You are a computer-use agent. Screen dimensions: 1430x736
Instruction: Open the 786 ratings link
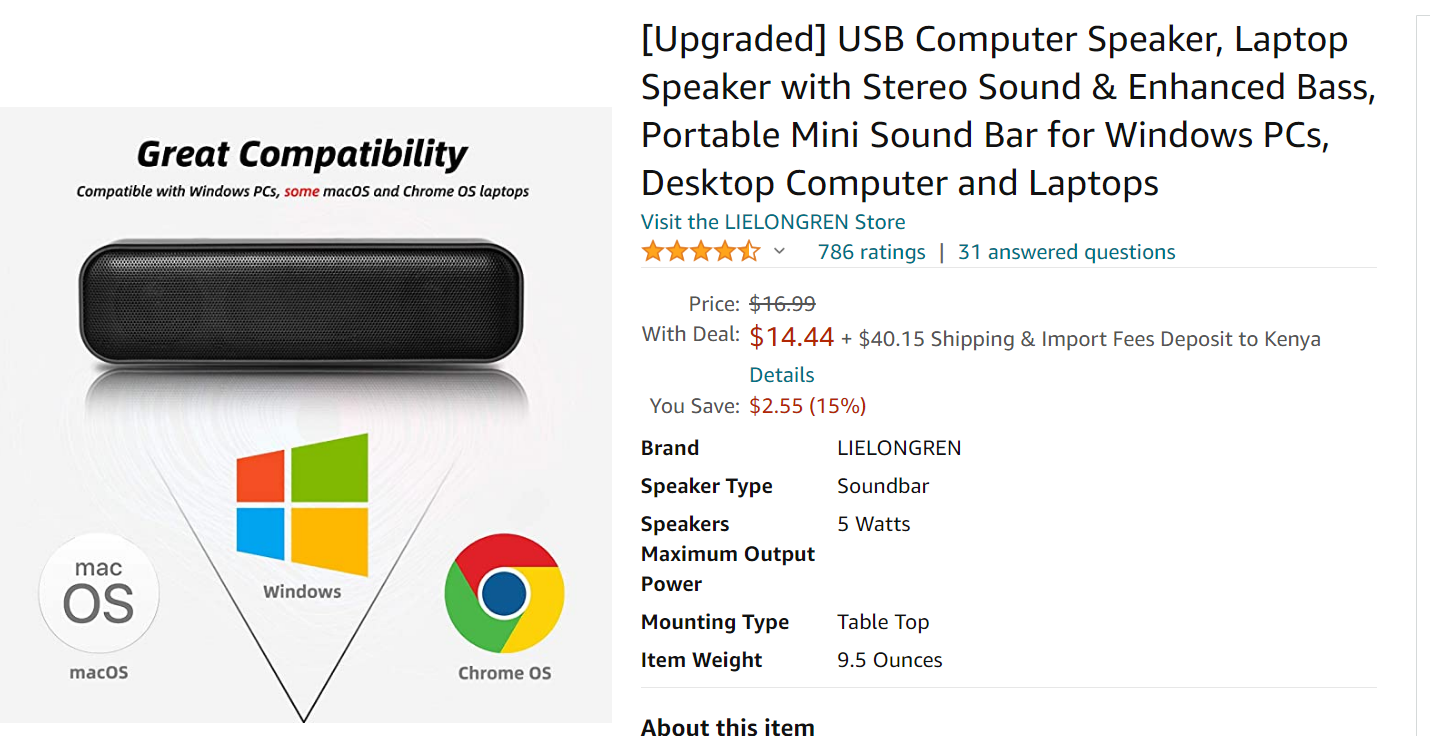[x=871, y=252]
